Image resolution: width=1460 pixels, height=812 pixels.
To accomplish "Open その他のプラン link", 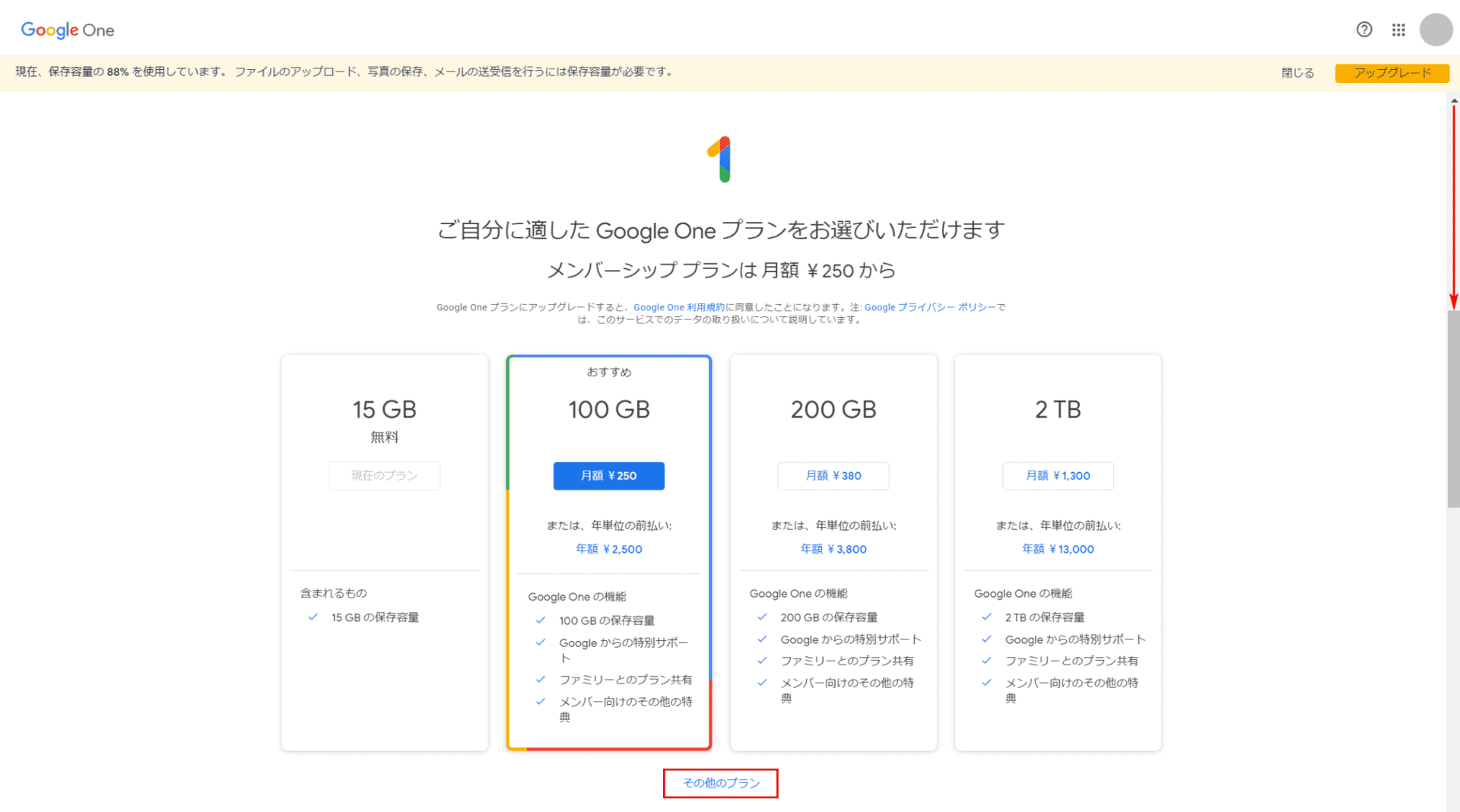I will pos(721,783).
